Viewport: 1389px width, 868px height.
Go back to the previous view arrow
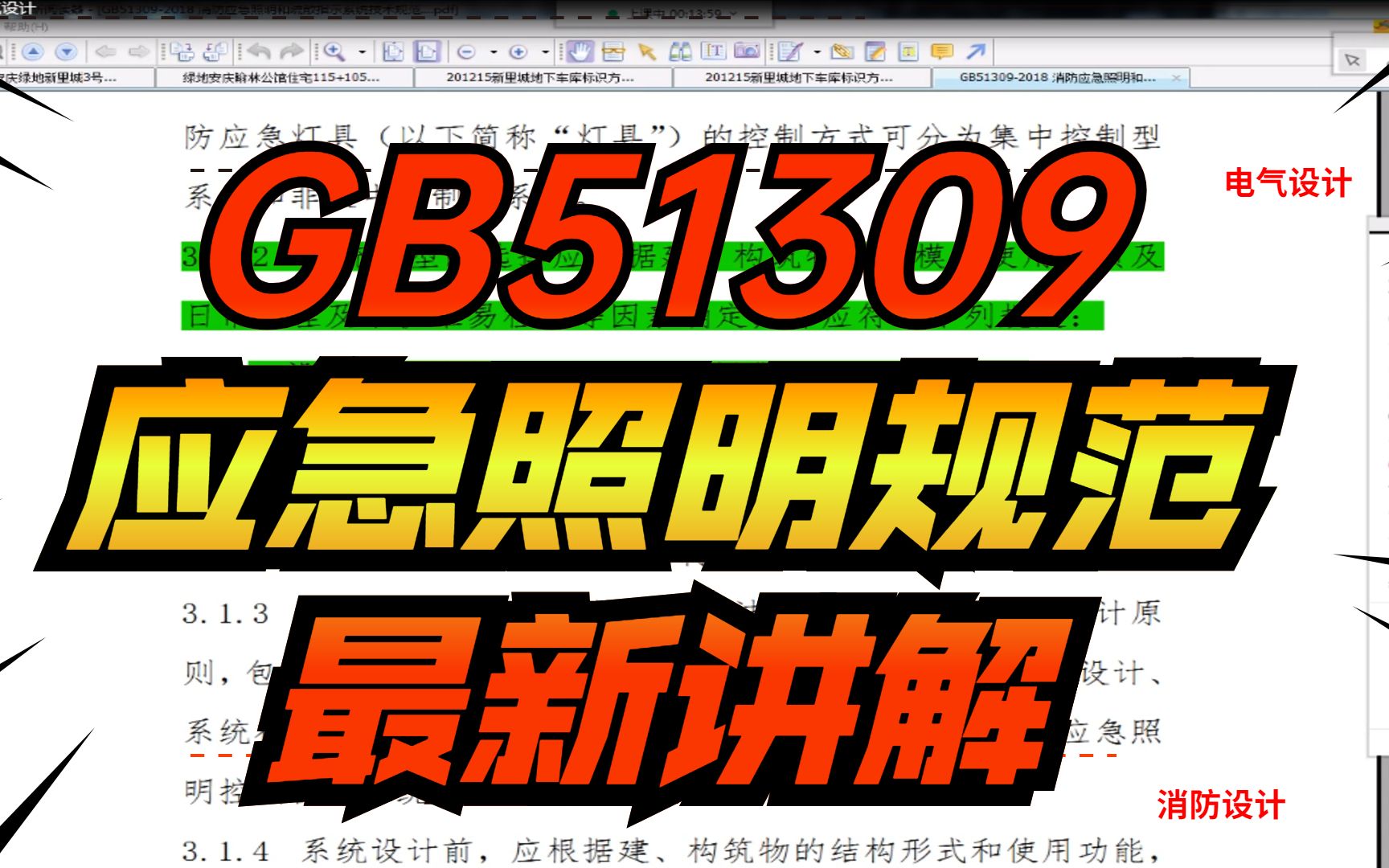point(105,52)
